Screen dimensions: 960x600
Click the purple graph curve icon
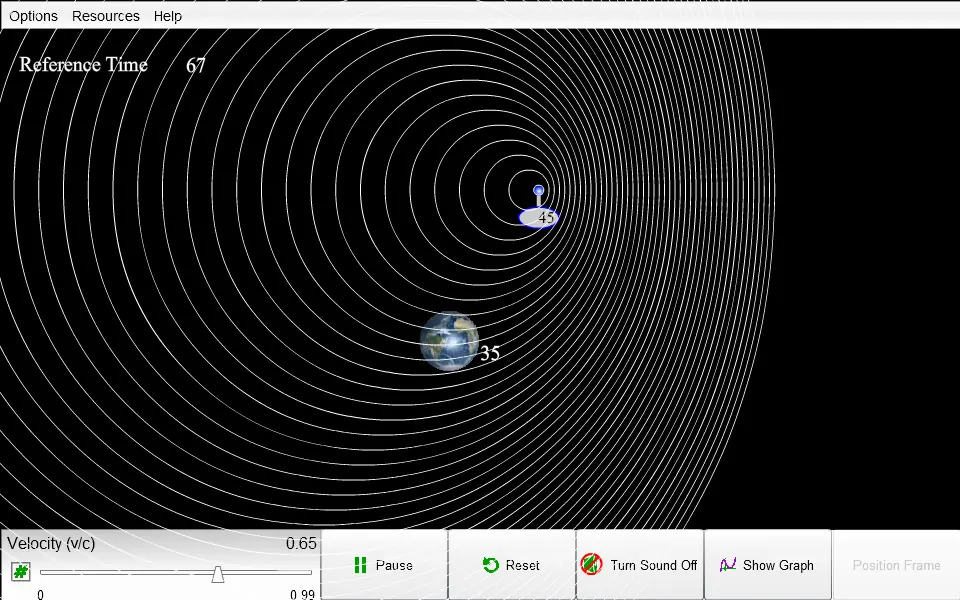[x=727, y=564]
